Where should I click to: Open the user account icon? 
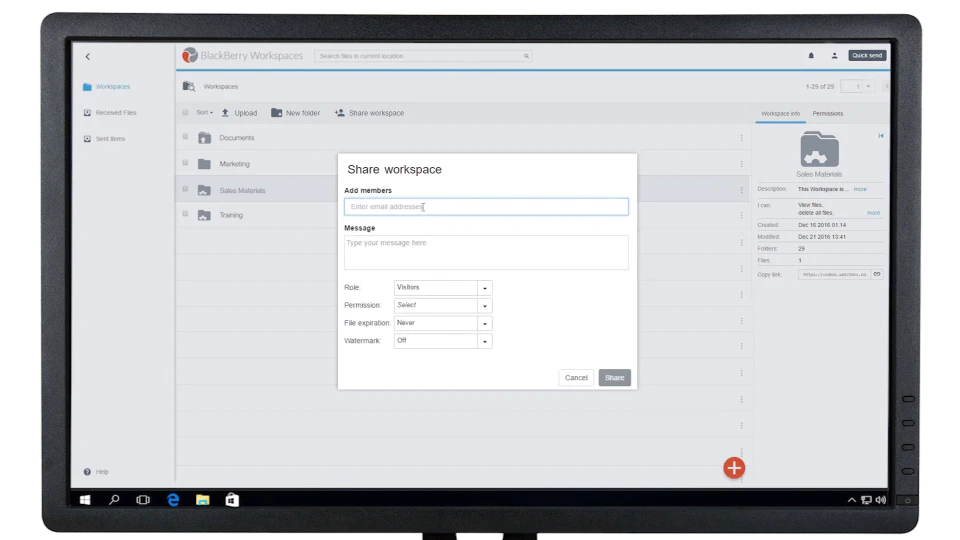coord(834,56)
